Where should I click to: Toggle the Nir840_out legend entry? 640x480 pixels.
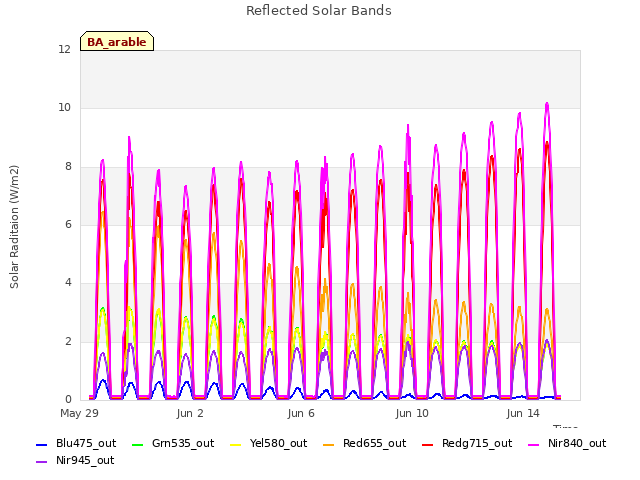(x=567, y=443)
